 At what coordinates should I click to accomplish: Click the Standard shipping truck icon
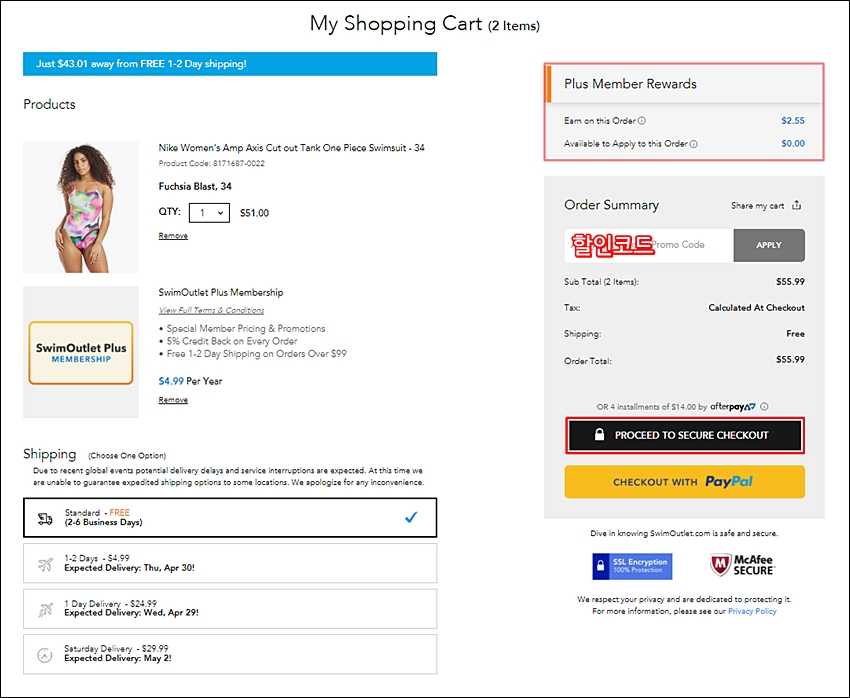coord(45,519)
